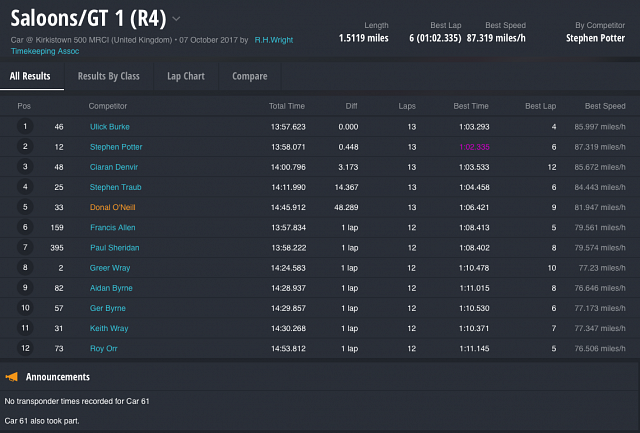Image resolution: width=640 pixels, height=433 pixels.
Task: Switch to the Compare tab
Action: click(x=250, y=76)
